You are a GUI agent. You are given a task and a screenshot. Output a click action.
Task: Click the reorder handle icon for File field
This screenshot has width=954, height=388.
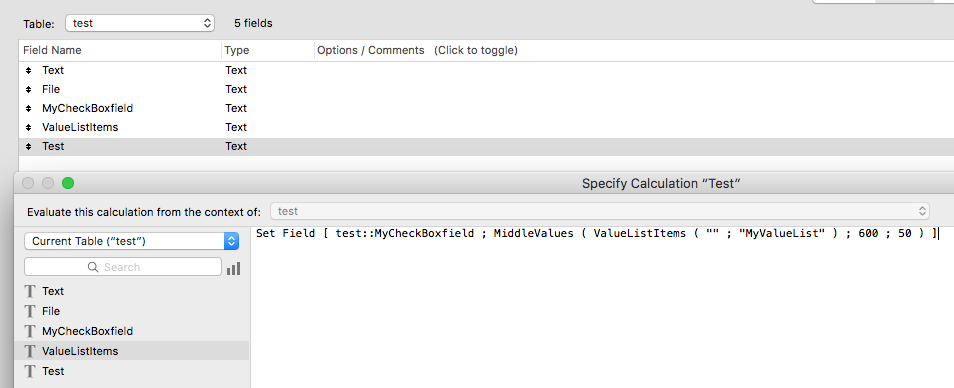pos(29,89)
